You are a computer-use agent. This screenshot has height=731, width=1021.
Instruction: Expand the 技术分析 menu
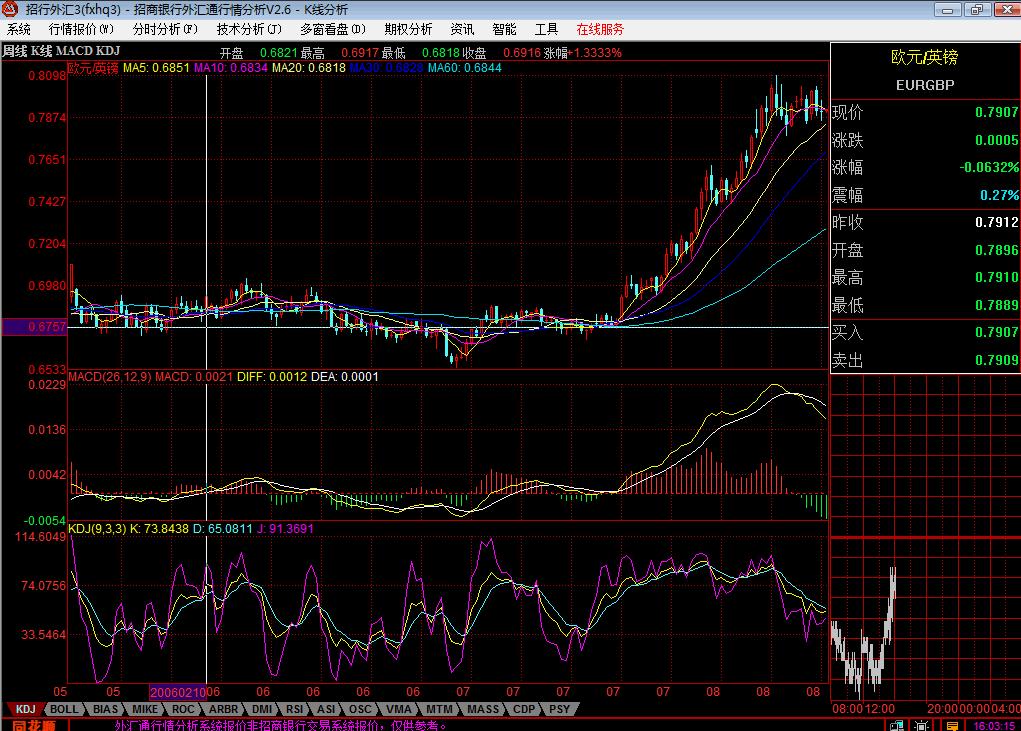click(x=249, y=29)
